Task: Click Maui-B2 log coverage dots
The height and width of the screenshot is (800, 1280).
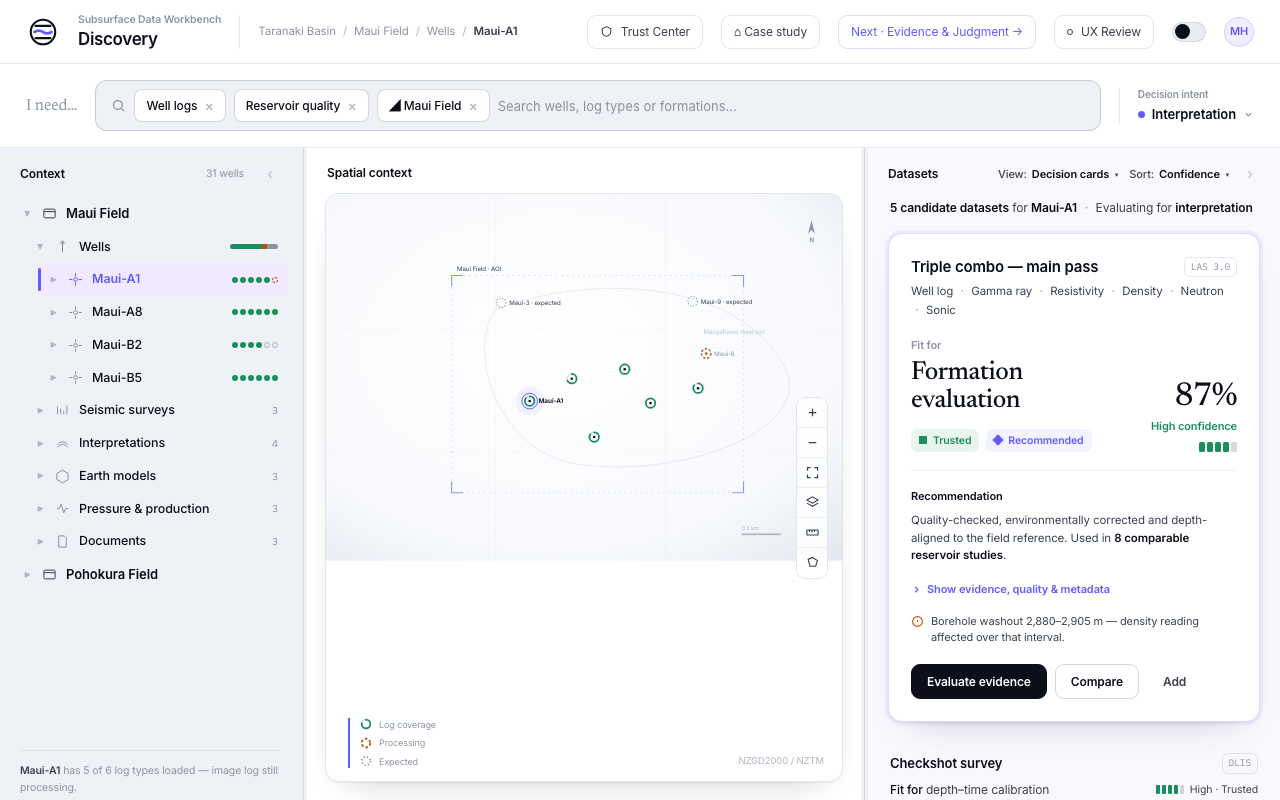Action: pos(255,345)
